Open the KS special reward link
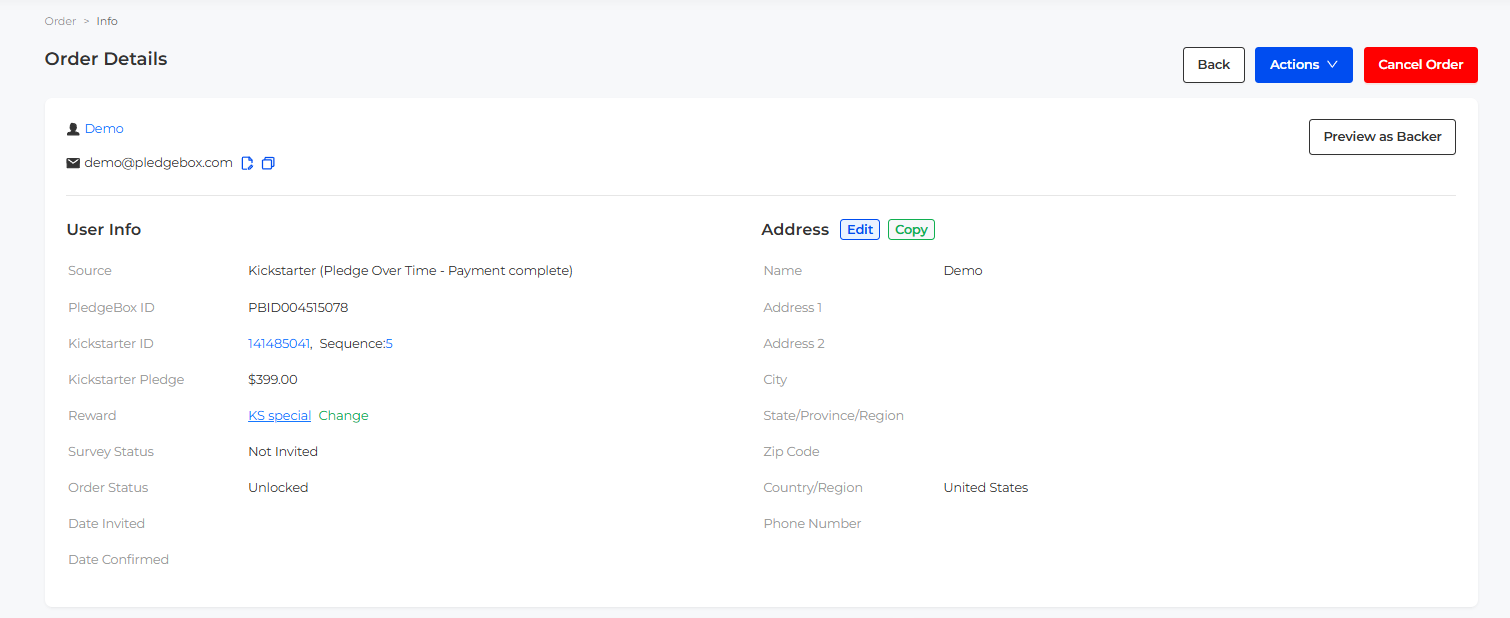Viewport: 1510px width, 618px height. tap(279, 416)
